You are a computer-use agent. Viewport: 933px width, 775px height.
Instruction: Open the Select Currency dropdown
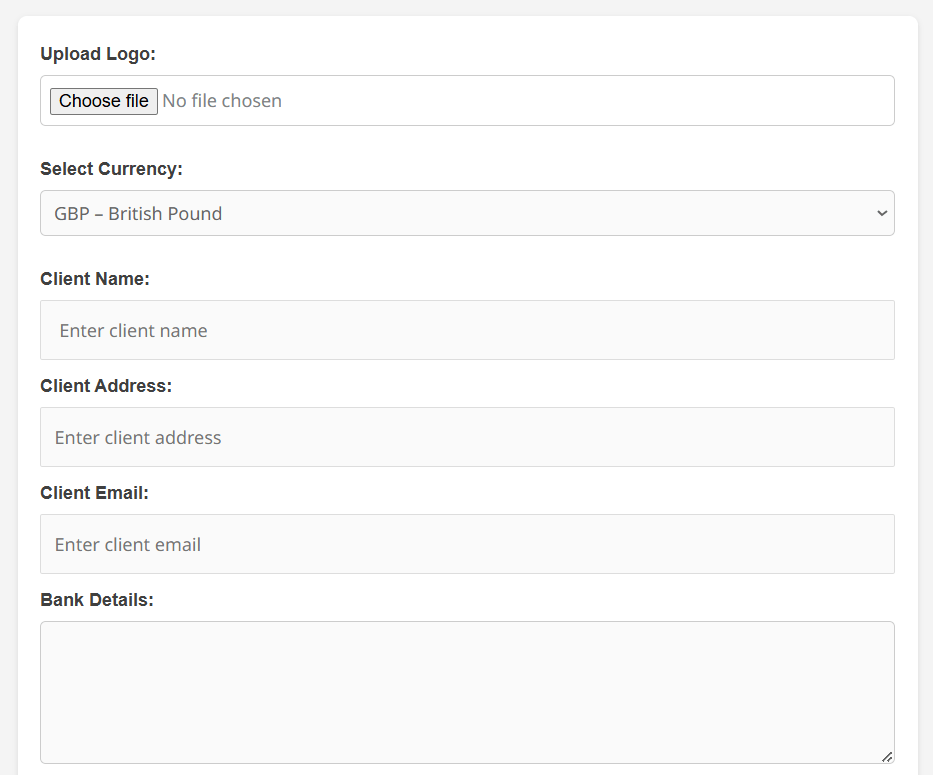click(x=466, y=213)
